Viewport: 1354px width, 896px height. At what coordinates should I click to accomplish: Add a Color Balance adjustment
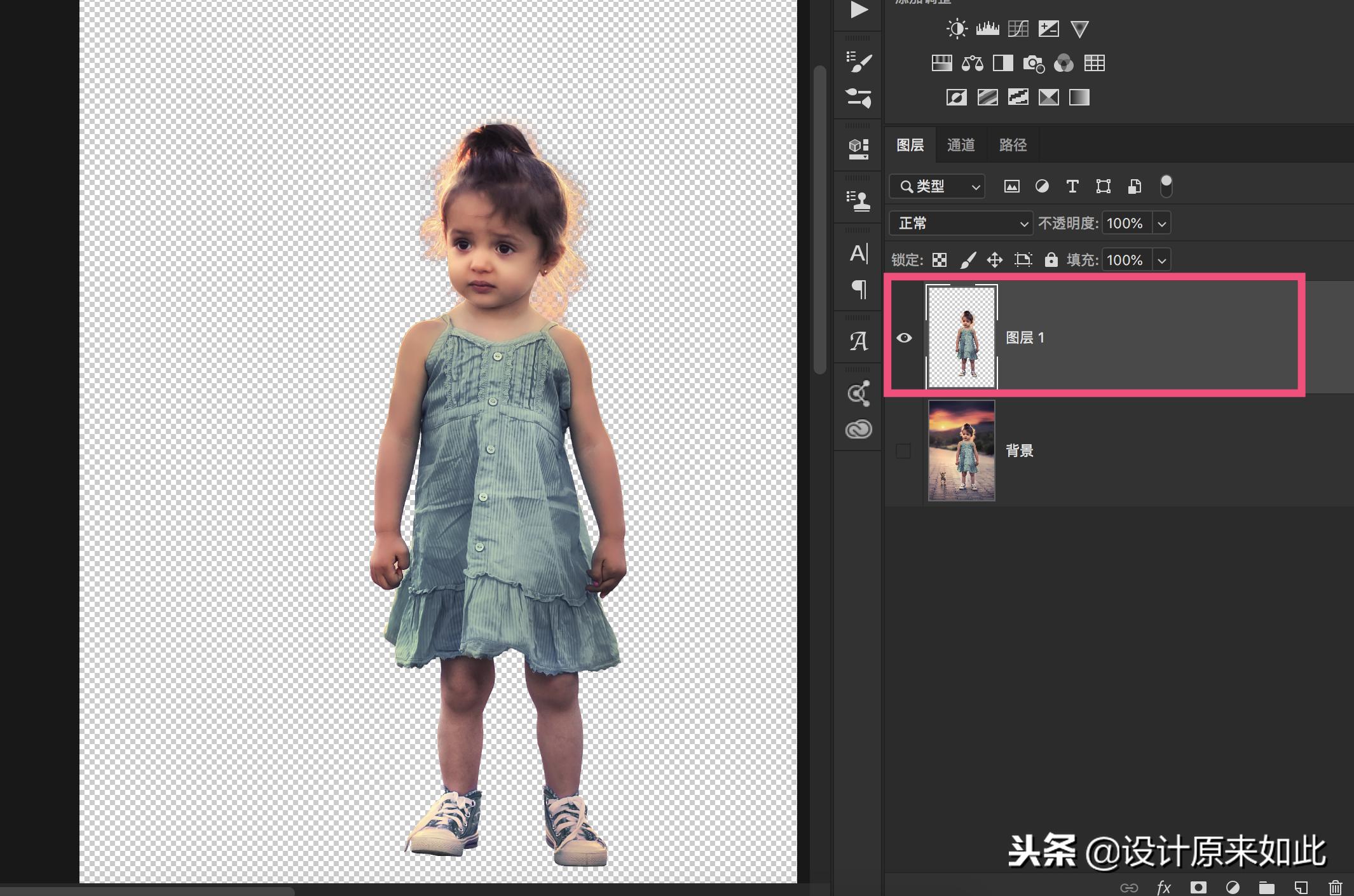972,63
